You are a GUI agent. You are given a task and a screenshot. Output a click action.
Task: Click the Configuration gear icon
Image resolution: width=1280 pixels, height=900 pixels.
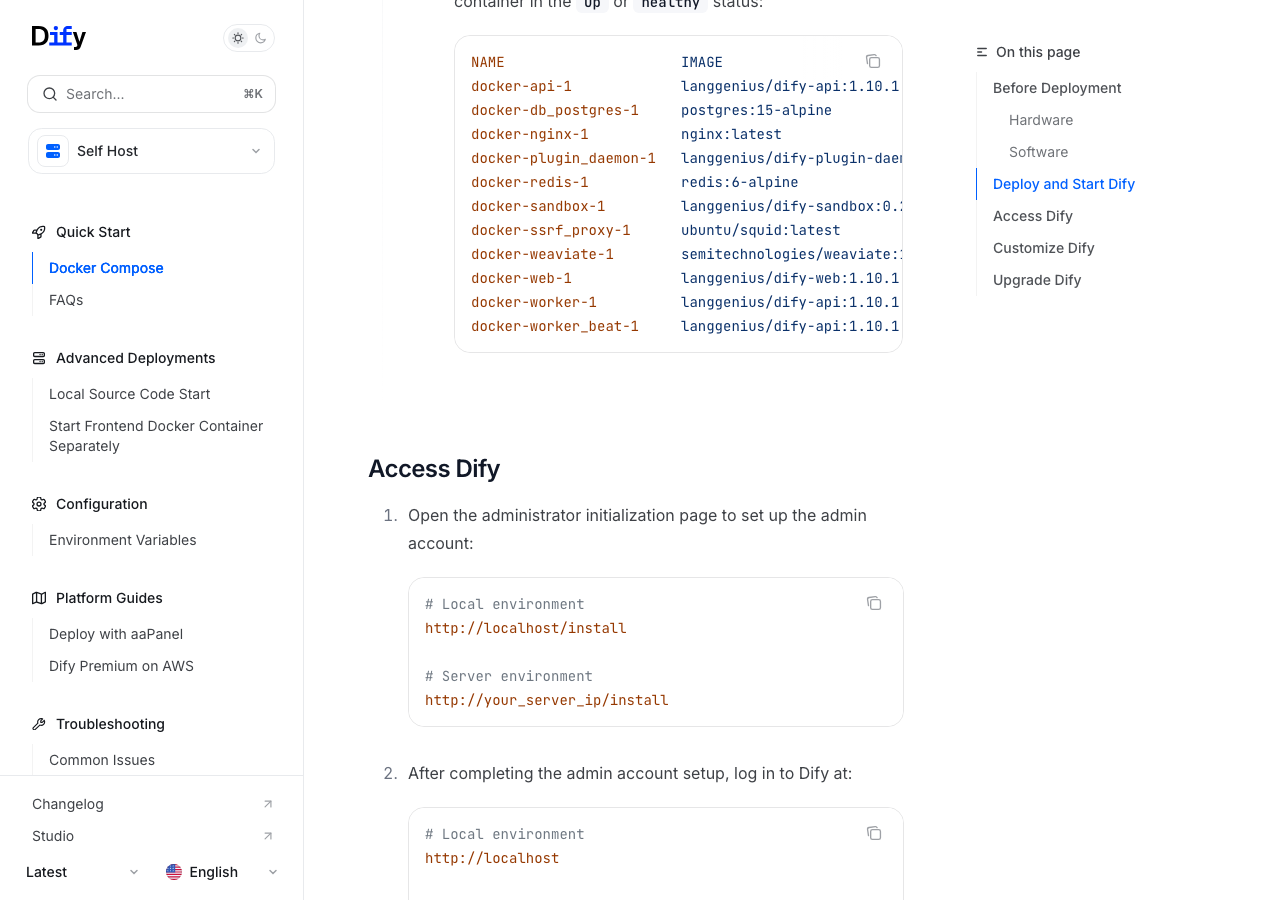pos(39,504)
